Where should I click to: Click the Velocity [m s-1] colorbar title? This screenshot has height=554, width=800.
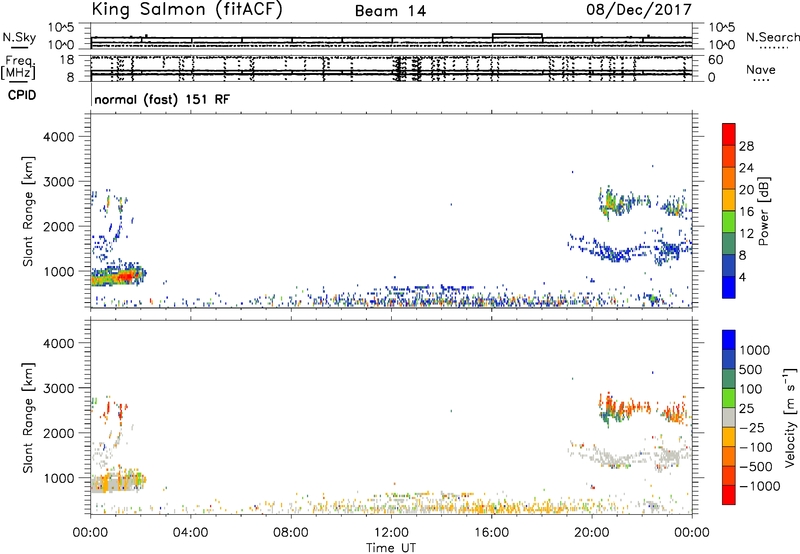click(x=790, y=417)
